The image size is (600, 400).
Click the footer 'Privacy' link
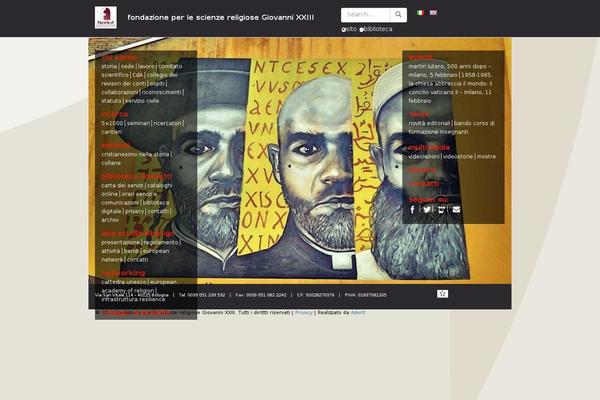303,313
